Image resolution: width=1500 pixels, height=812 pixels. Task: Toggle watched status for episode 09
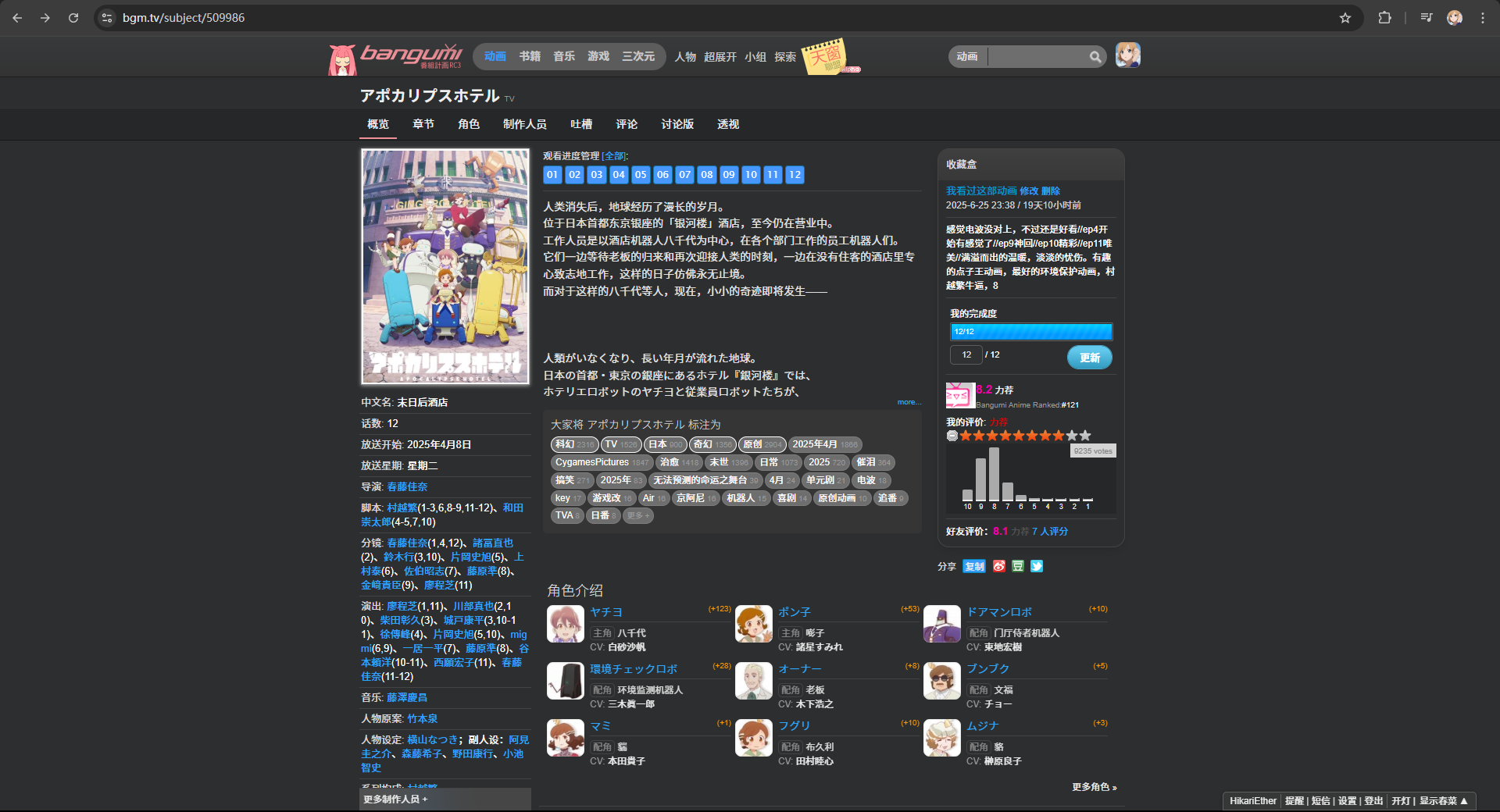tap(729, 174)
